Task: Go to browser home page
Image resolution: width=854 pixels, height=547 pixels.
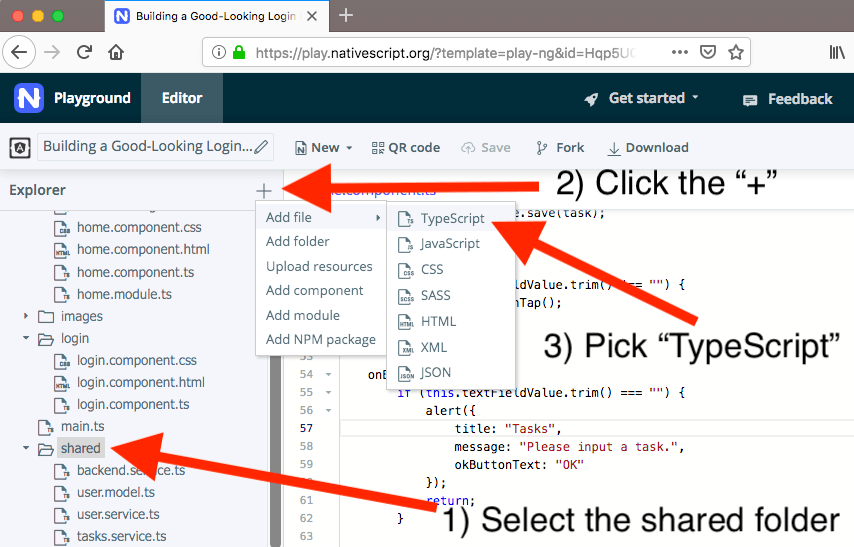Action: tap(117, 52)
